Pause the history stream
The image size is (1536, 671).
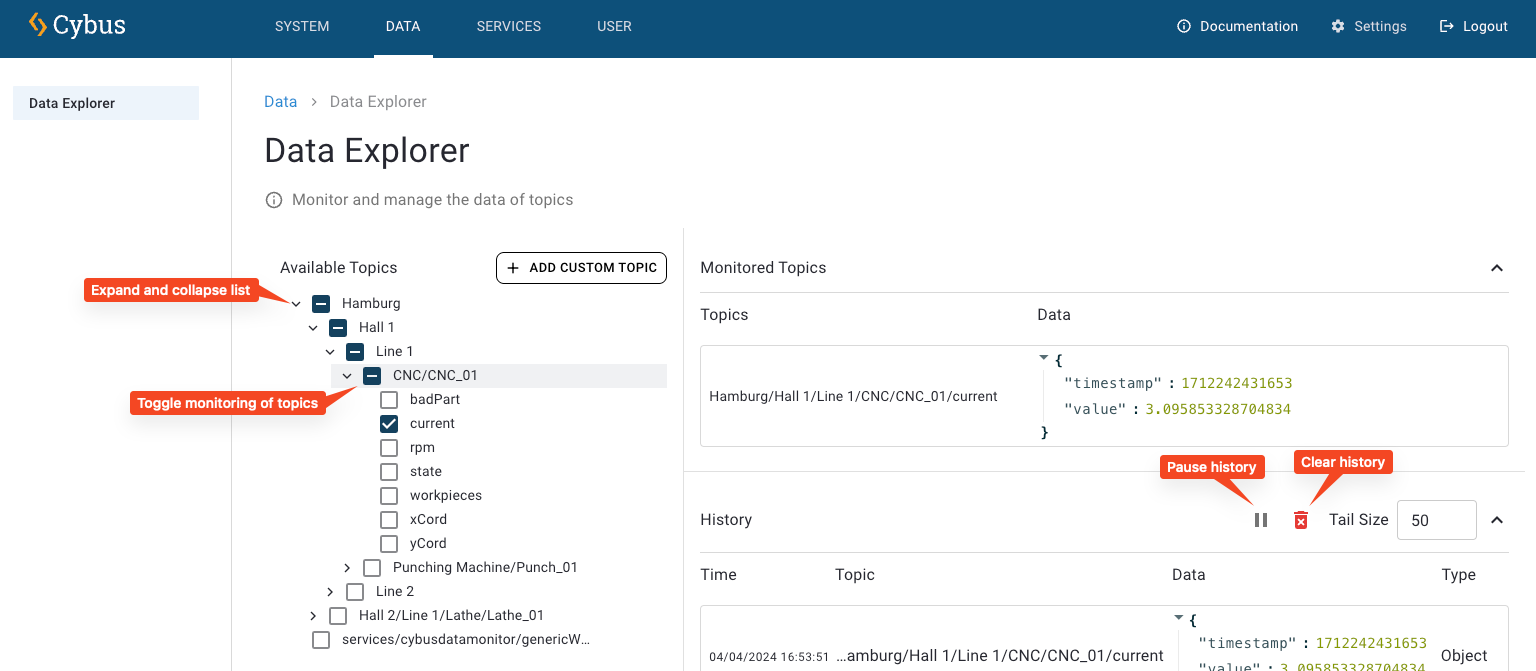point(1260,520)
